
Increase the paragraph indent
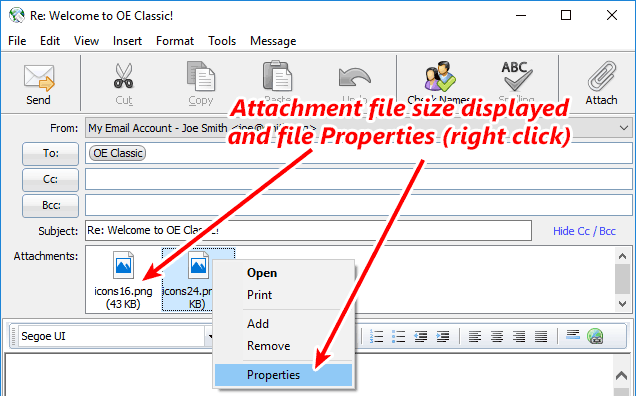point(443,336)
